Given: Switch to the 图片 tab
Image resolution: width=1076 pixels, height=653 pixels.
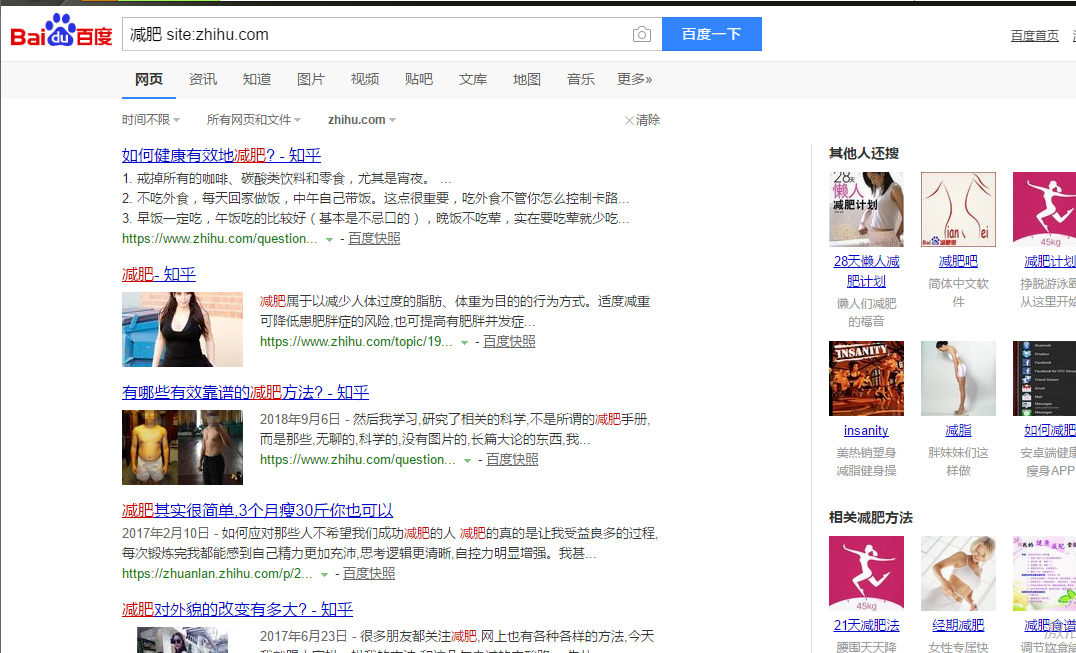Looking at the screenshot, I should pyautogui.click(x=311, y=80).
